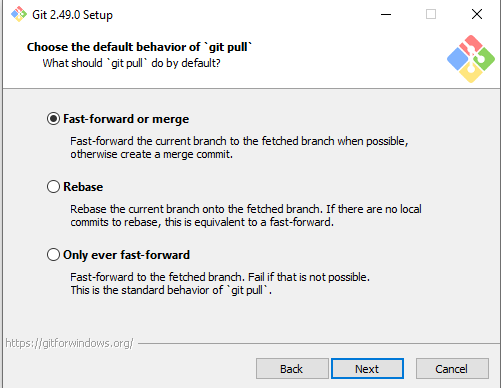501x388 pixels.
Task: Close the Git 2.49.0 Setup window
Action: coord(477,14)
